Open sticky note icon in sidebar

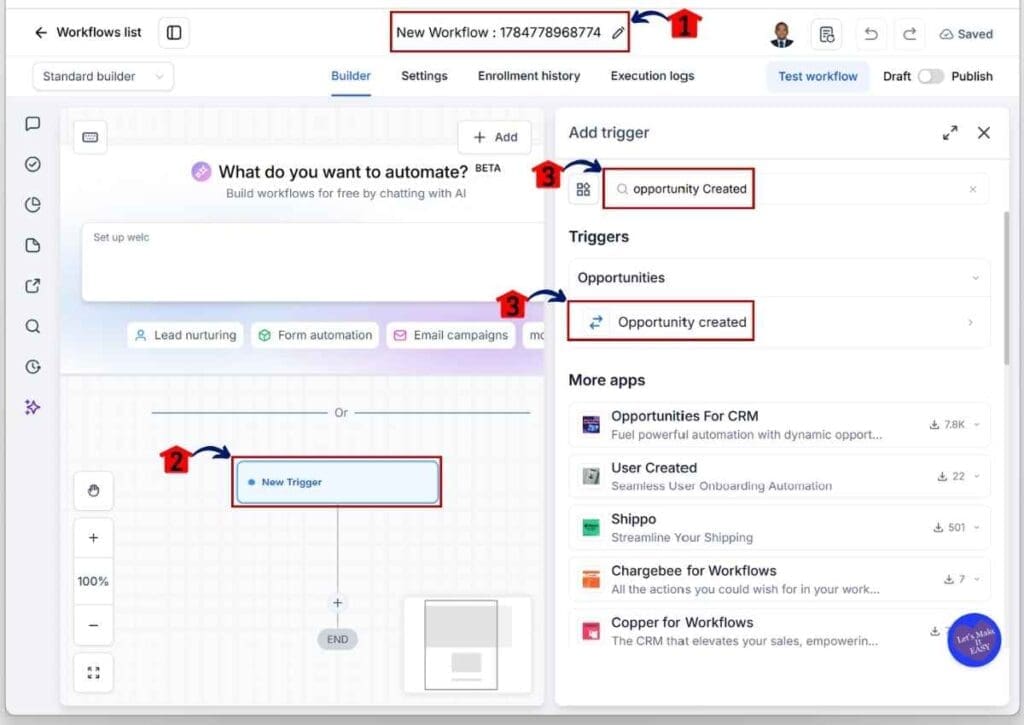click(x=33, y=245)
